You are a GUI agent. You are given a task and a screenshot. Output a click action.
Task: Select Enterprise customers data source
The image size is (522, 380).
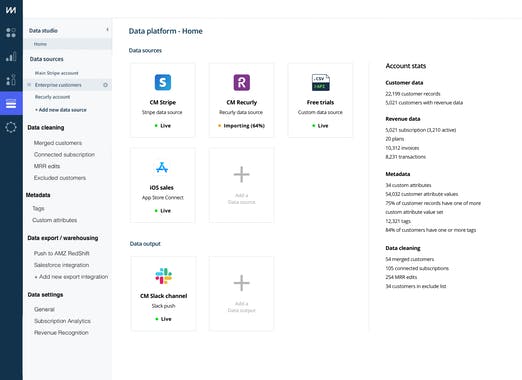58,85
